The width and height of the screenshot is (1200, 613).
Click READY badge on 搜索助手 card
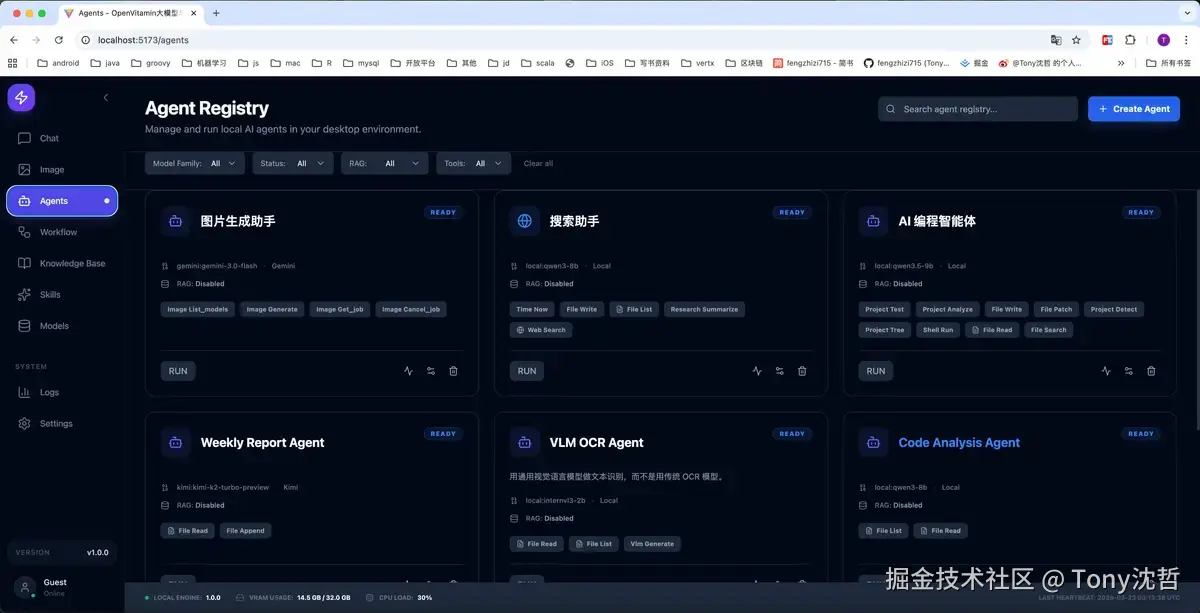tap(792, 212)
